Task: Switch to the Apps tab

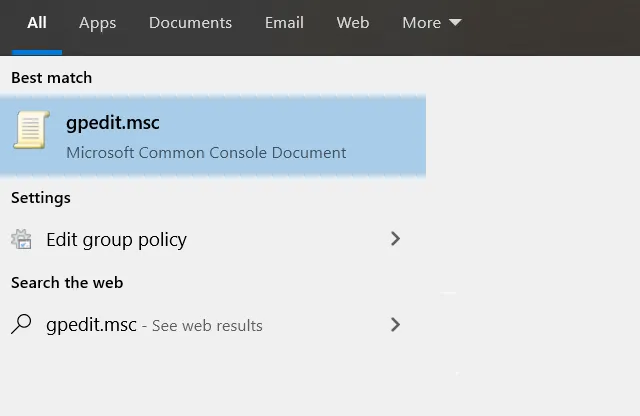Action: 98,23
